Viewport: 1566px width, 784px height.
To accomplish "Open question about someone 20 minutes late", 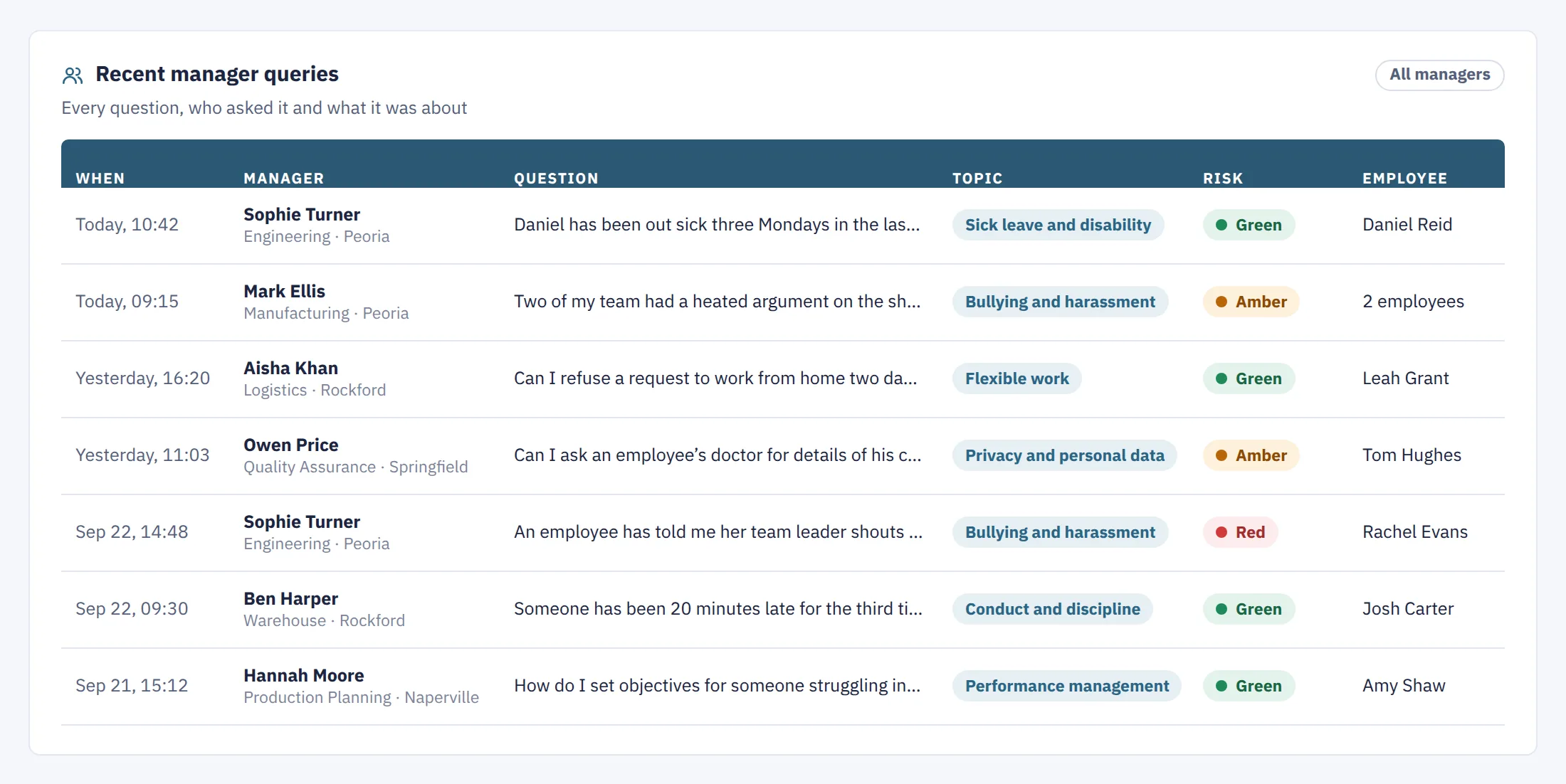I will (718, 609).
